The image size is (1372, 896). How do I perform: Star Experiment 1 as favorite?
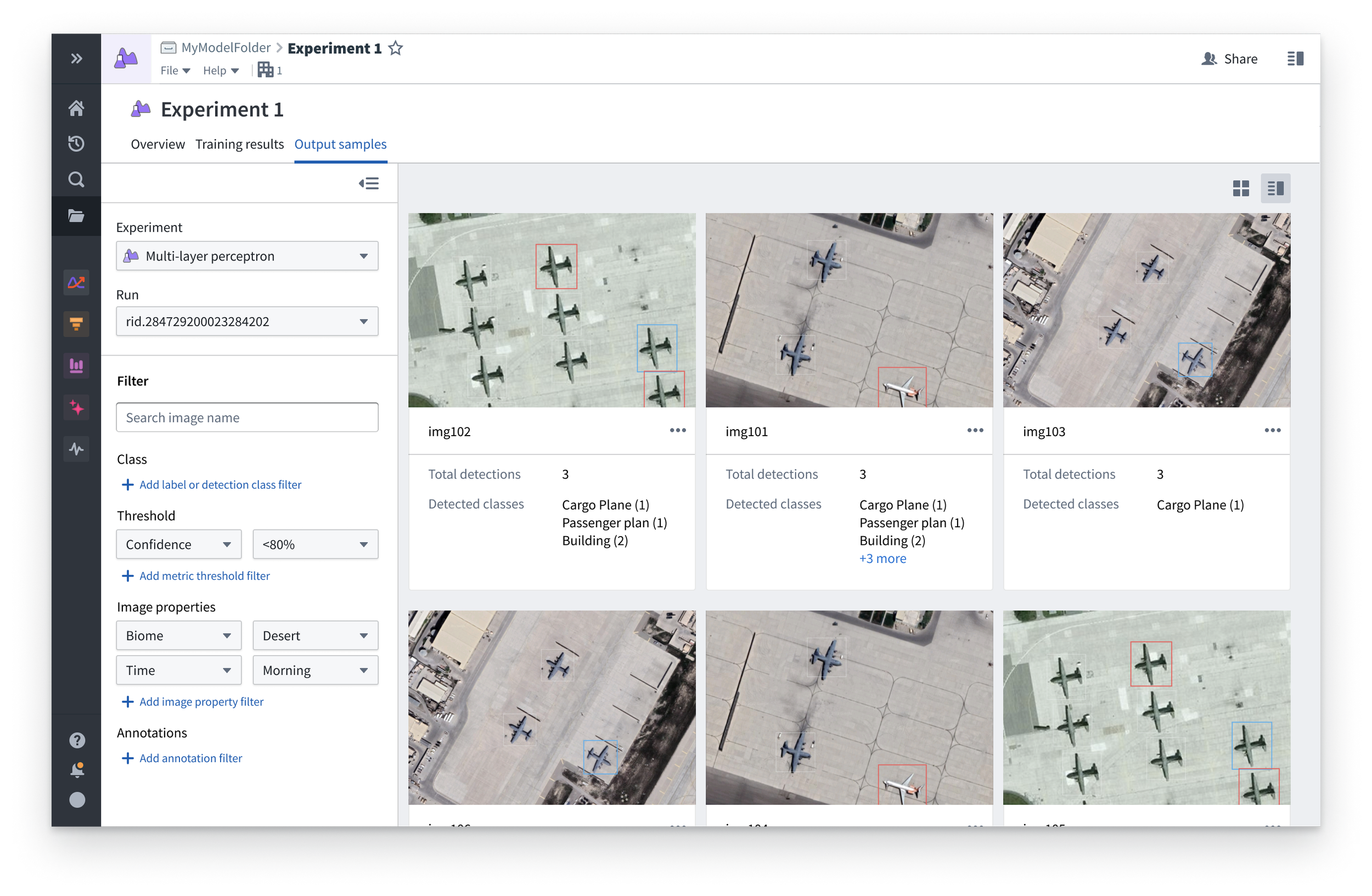click(x=396, y=48)
